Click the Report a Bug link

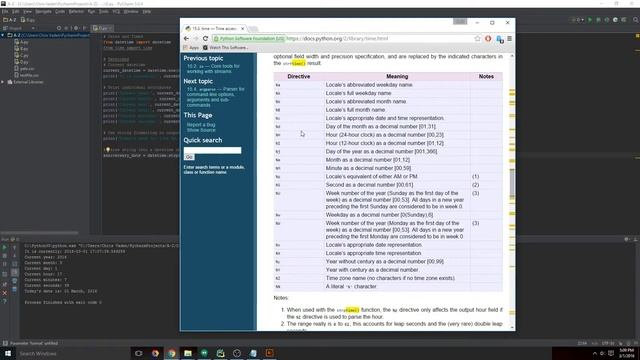(x=201, y=124)
